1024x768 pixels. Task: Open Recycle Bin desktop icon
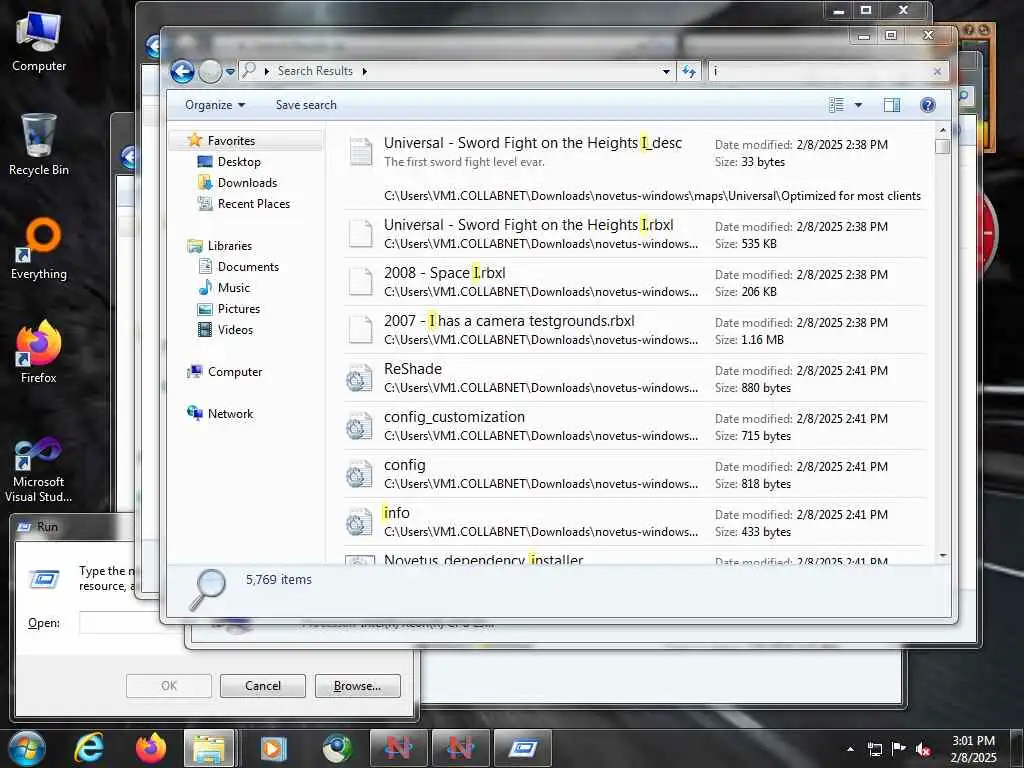click(x=39, y=144)
